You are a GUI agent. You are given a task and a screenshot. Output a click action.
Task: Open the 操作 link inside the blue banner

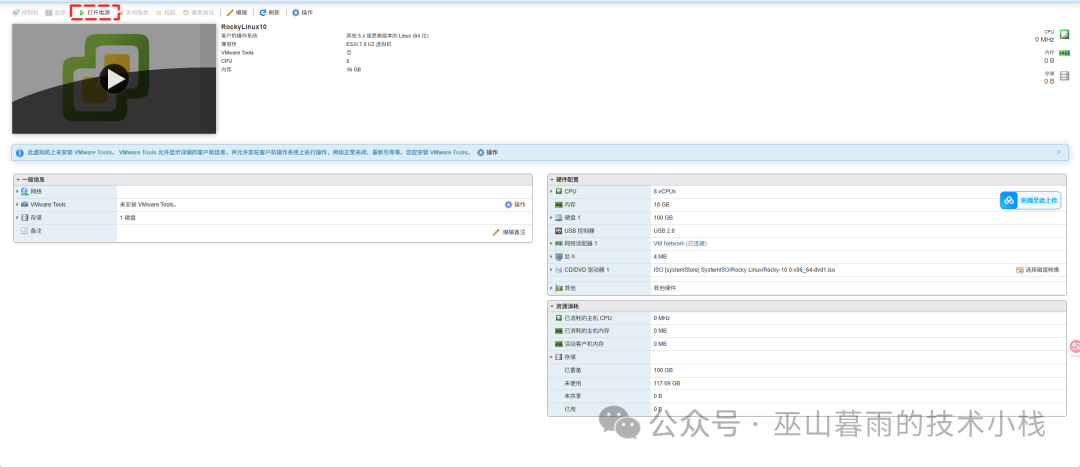(x=487, y=152)
